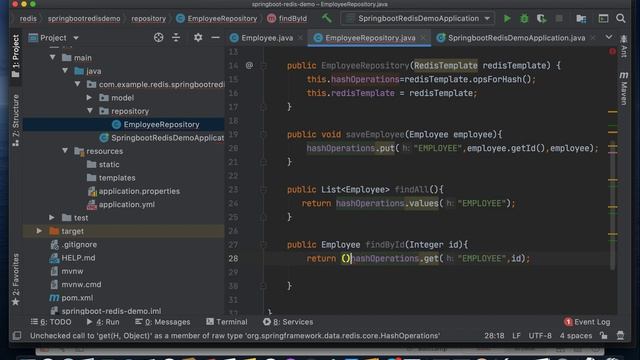Collapse the com.example.redis package
The width and height of the screenshot is (640, 360).
coord(78,84)
